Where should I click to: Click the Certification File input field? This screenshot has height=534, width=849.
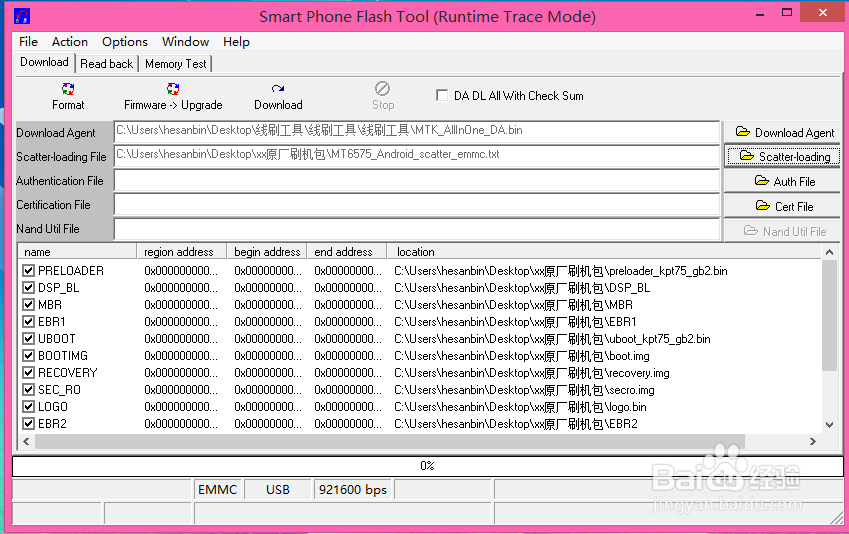[416, 205]
